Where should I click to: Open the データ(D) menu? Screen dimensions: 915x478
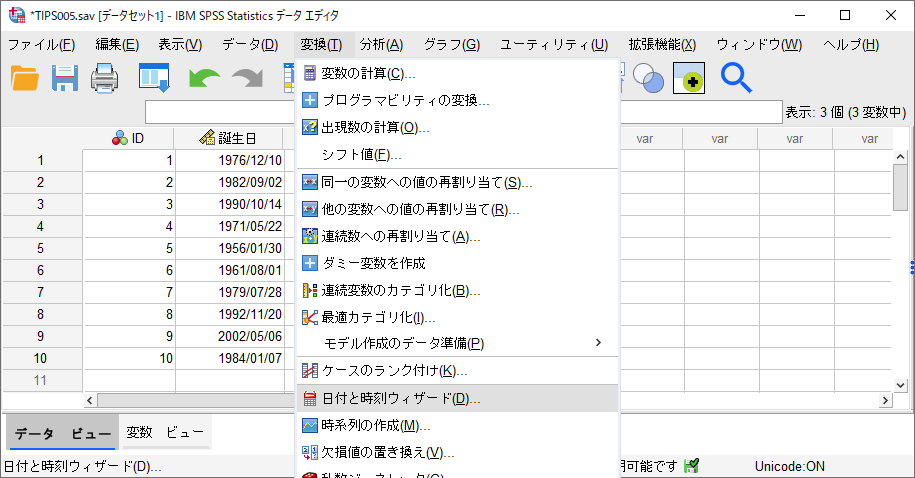tap(250, 45)
